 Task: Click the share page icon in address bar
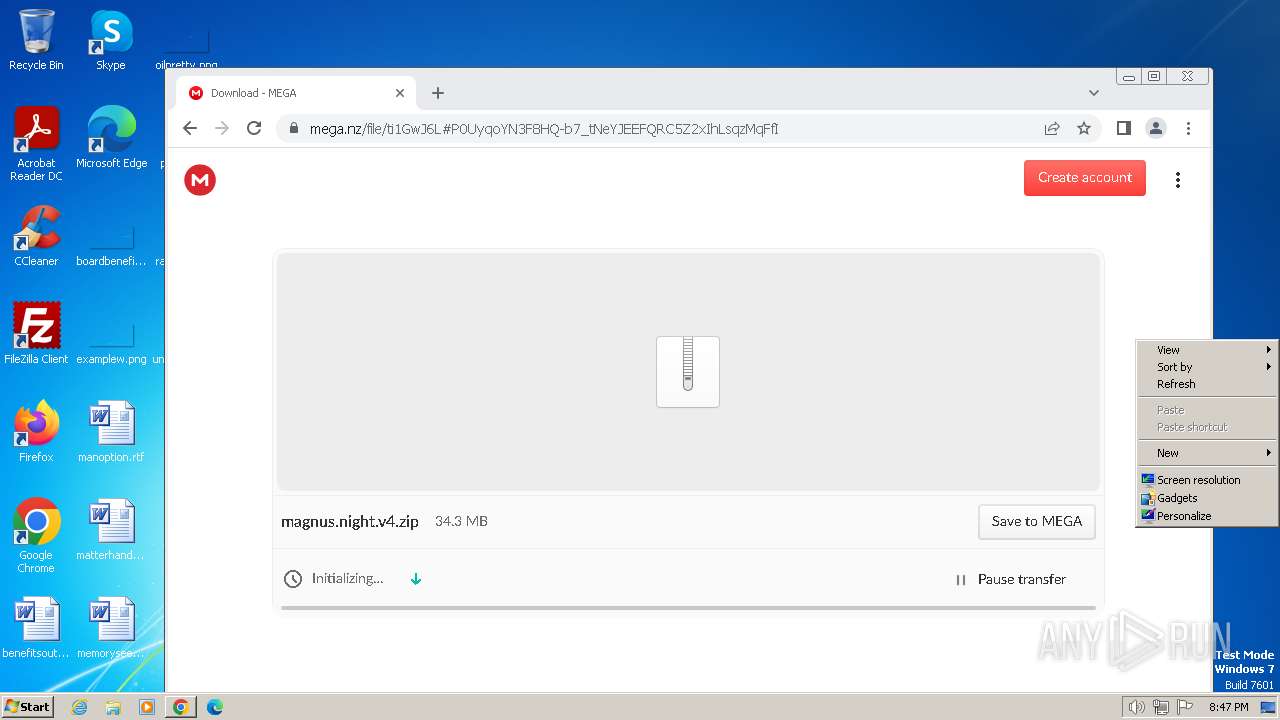(x=1052, y=128)
